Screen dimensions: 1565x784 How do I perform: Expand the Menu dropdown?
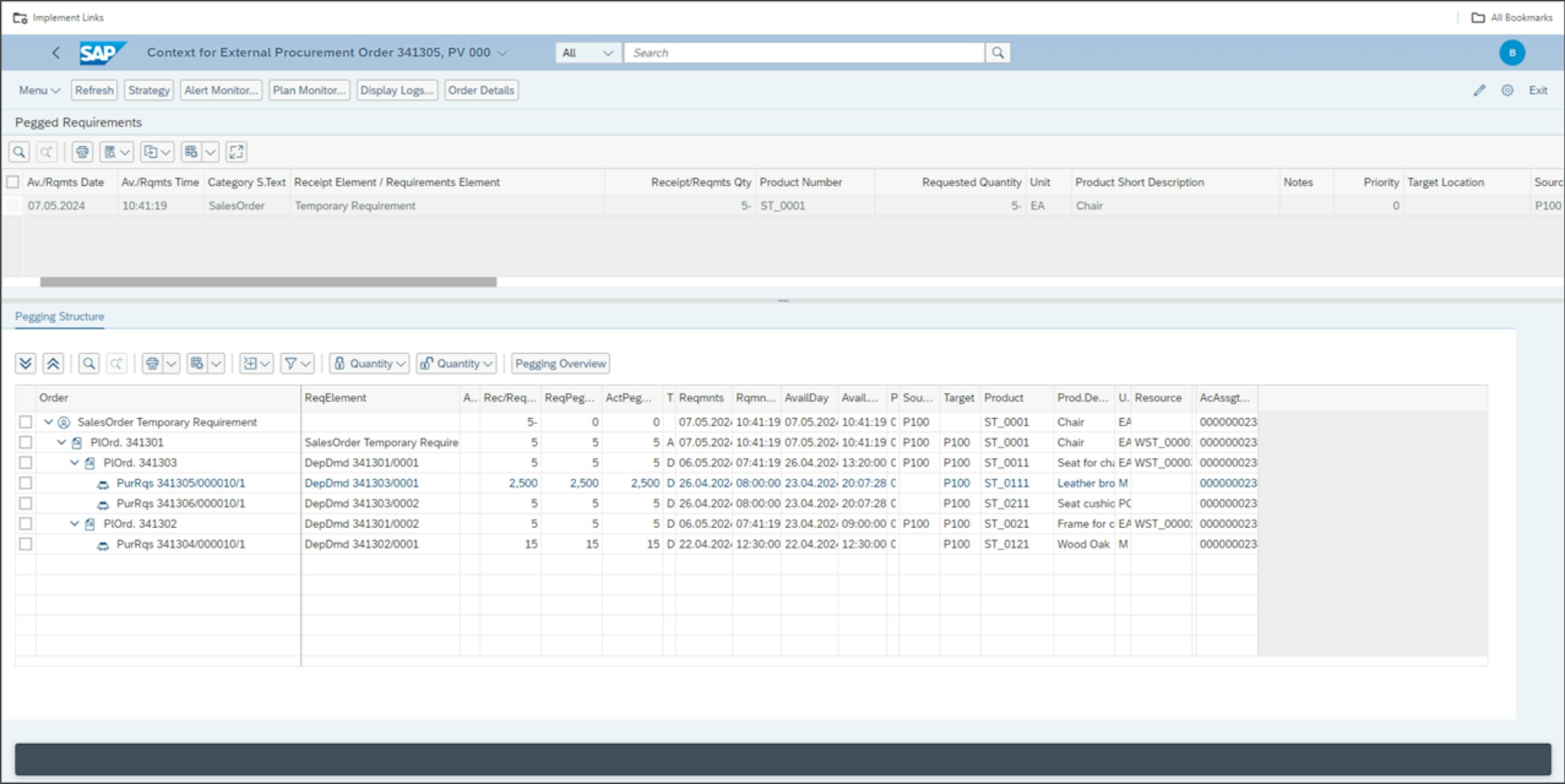click(39, 90)
